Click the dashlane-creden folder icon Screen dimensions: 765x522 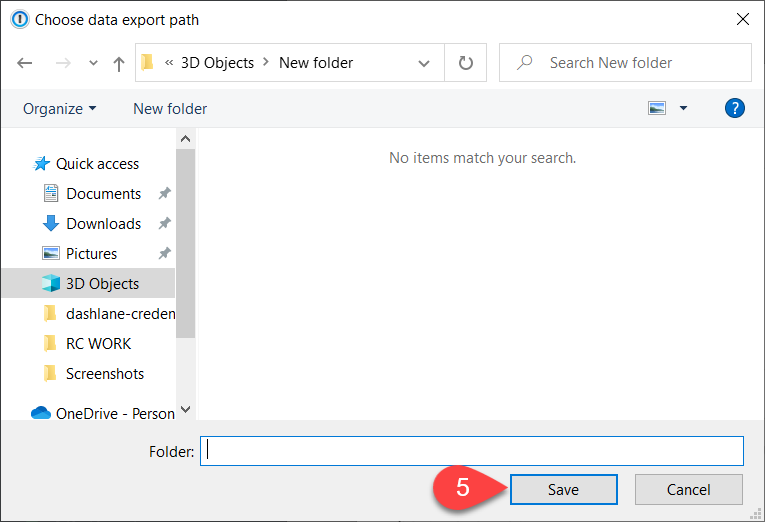(x=50, y=313)
